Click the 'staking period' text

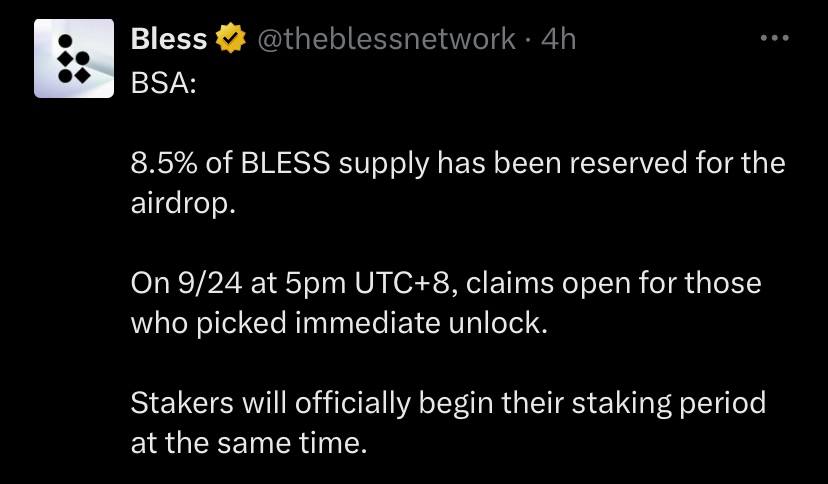pyautogui.click(x=669, y=404)
